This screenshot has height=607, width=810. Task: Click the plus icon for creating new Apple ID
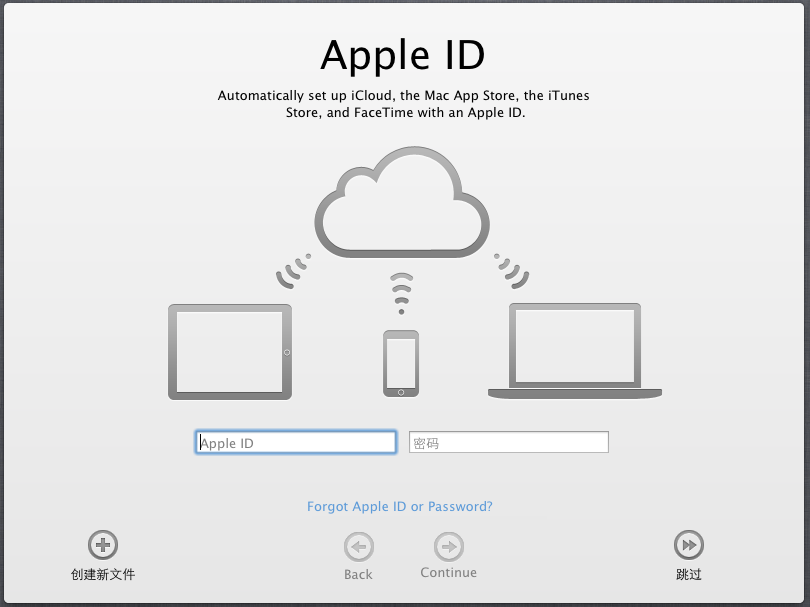[x=103, y=545]
